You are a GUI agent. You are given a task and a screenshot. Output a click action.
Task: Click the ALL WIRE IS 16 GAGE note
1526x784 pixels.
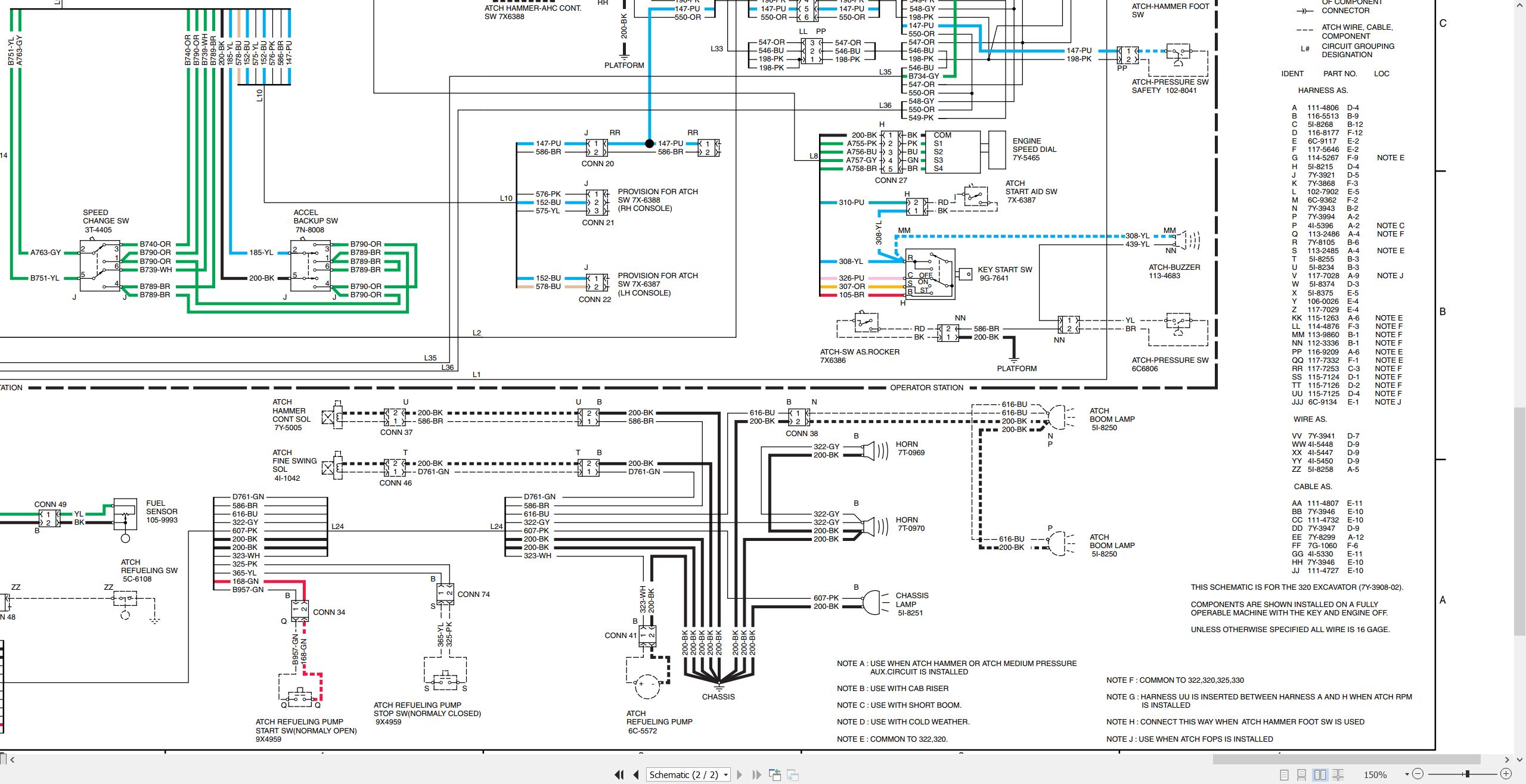click(x=1290, y=630)
